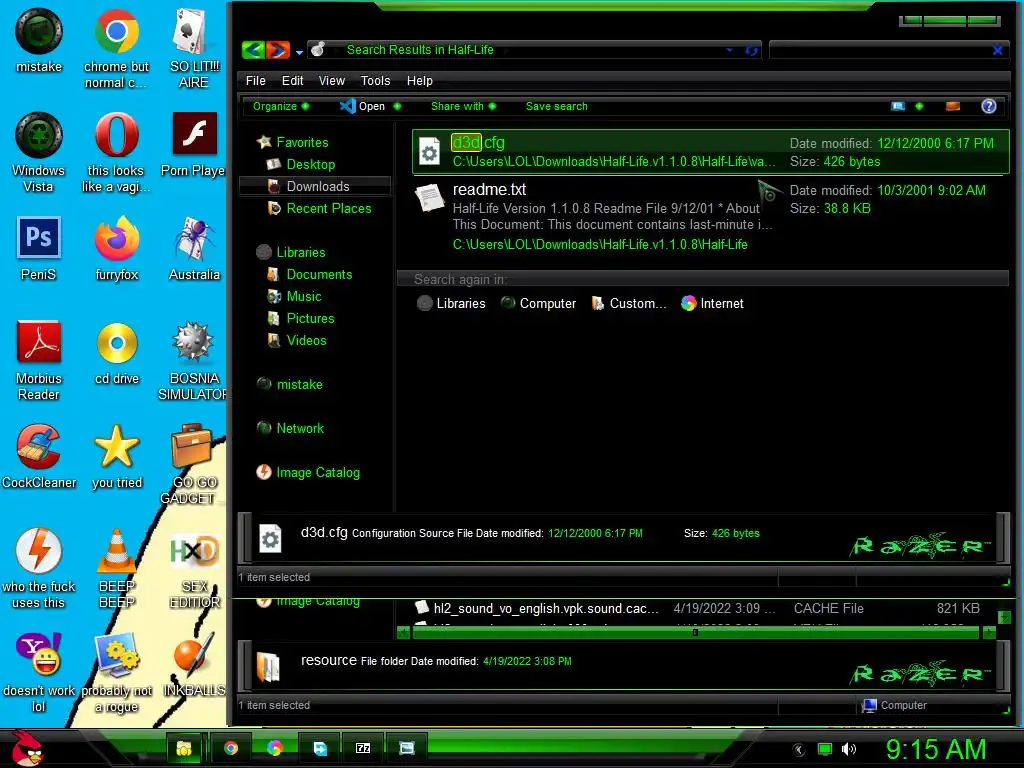Open the Organize dropdown
Image resolution: width=1024 pixels, height=768 pixels.
(x=281, y=106)
